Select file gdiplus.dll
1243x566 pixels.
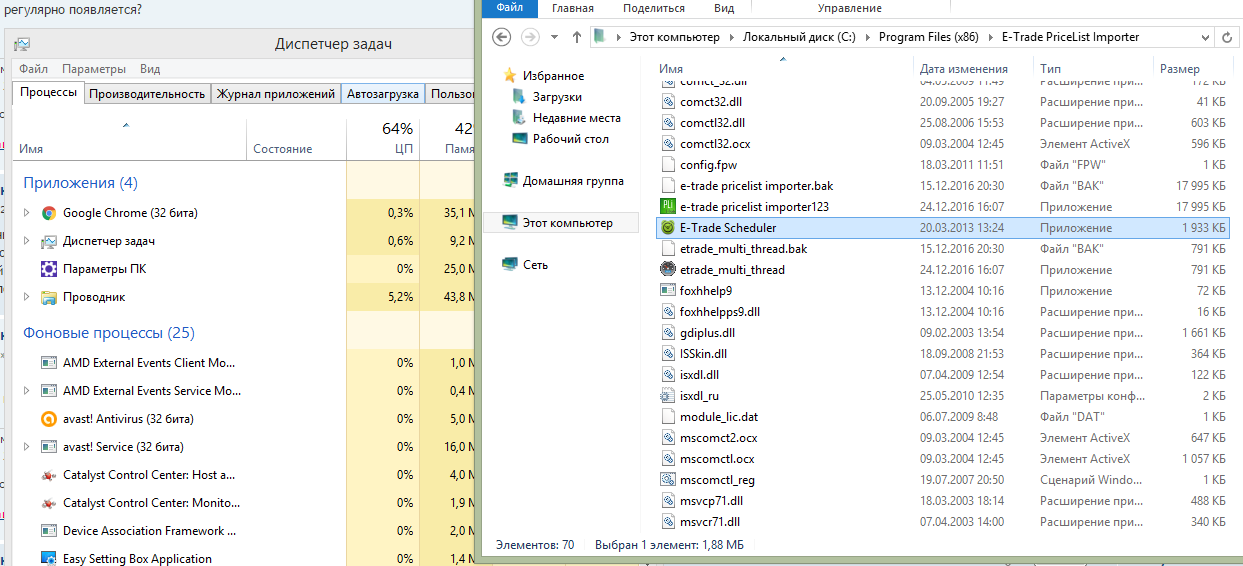[x=707, y=333]
